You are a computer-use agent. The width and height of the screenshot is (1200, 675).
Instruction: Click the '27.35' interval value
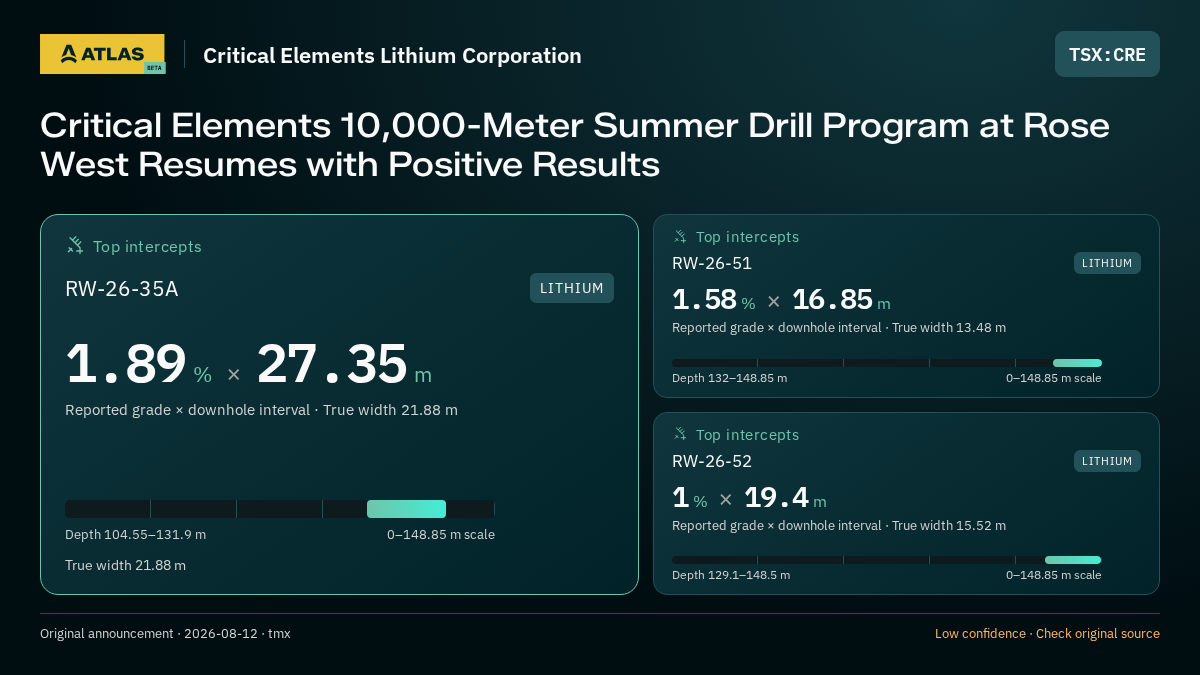(332, 364)
